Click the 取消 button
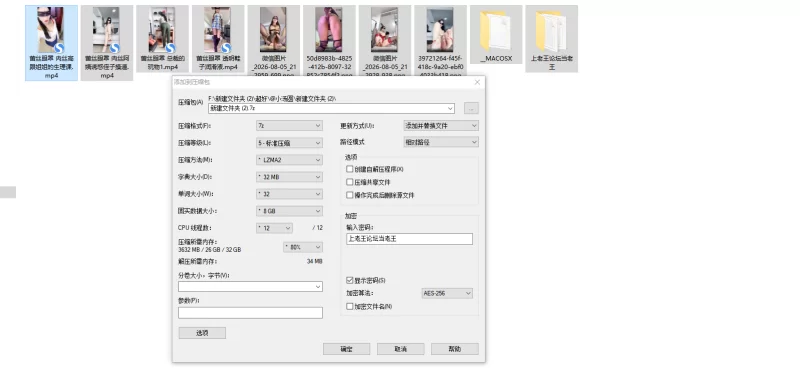The width and height of the screenshot is (800, 388). coord(401,349)
